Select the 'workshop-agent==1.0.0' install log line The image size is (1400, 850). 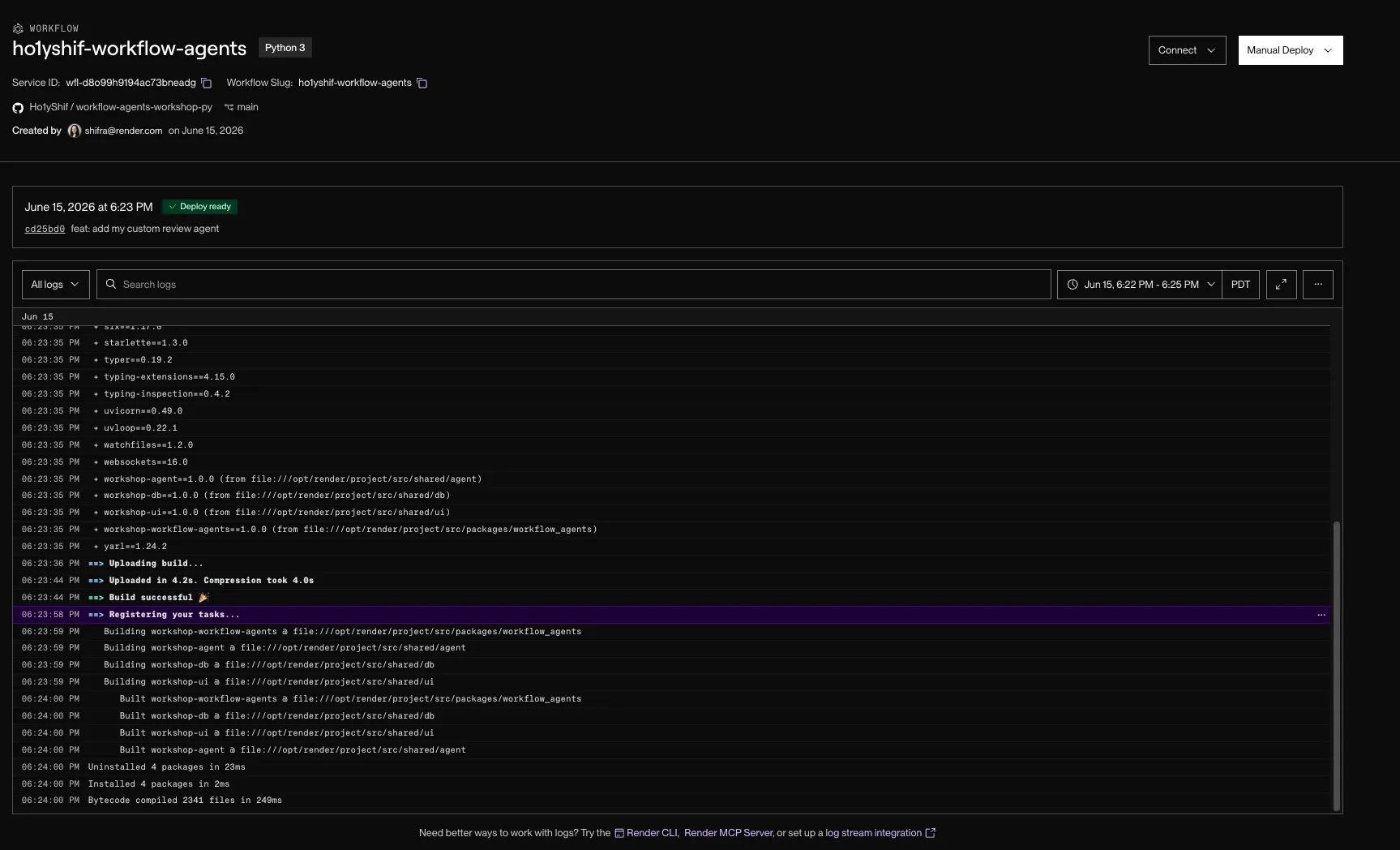(x=671, y=479)
